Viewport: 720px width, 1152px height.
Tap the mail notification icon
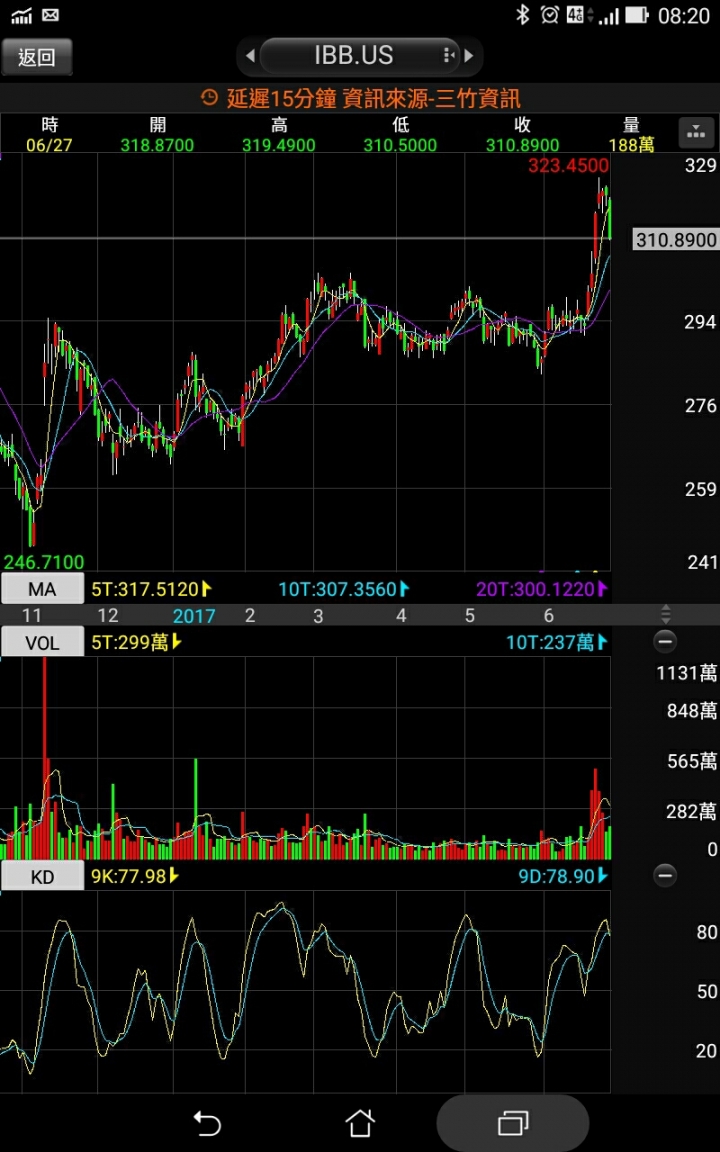point(51,15)
